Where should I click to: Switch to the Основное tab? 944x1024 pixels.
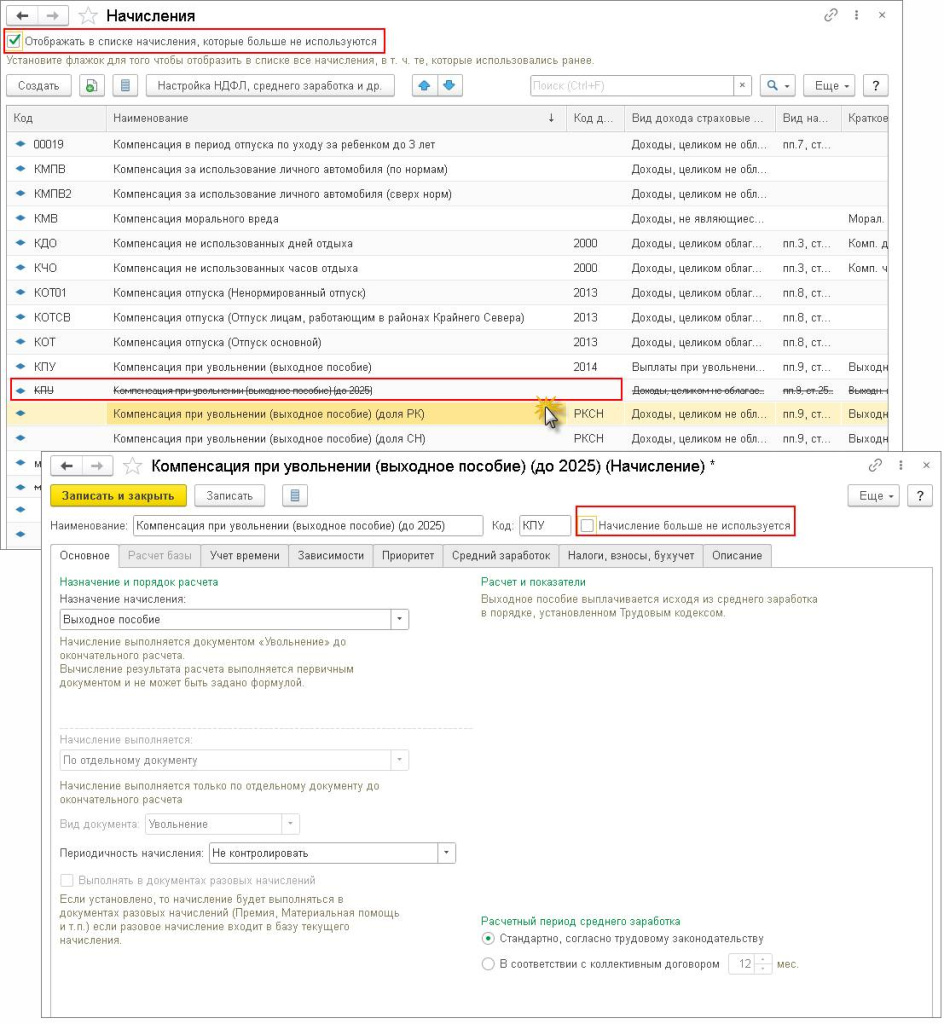click(x=84, y=556)
